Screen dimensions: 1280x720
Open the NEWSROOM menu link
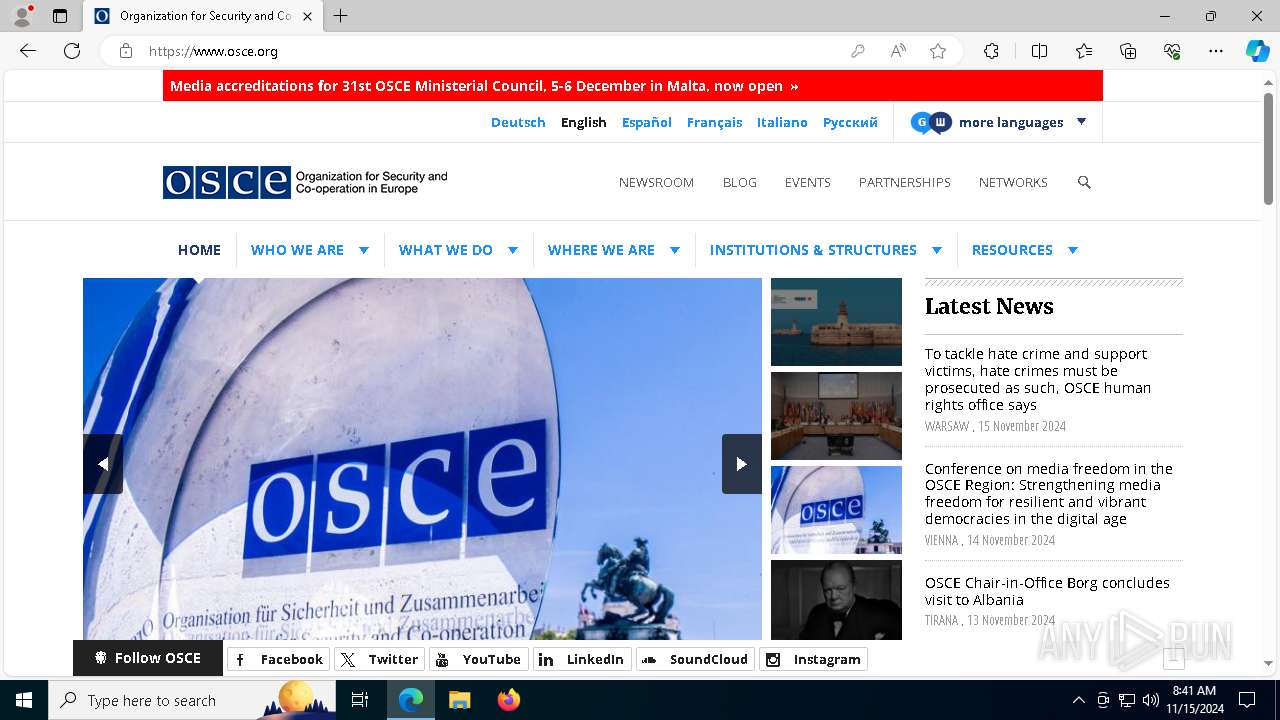(x=656, y=182)
